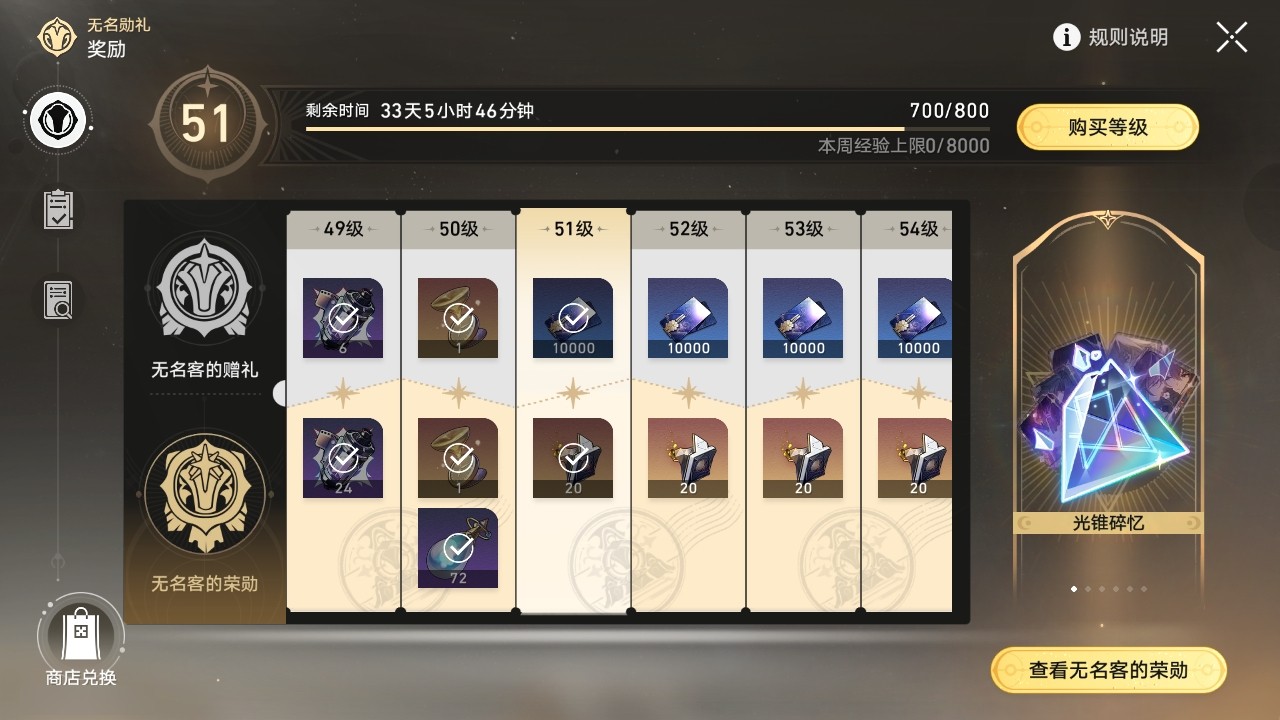1280x720 pixels.
Task: Click the 购买等级 buy levels button
Action: (1108, 127)
